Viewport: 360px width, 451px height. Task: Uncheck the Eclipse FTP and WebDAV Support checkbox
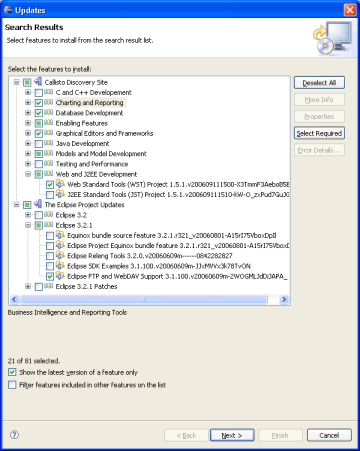[50, 276]
